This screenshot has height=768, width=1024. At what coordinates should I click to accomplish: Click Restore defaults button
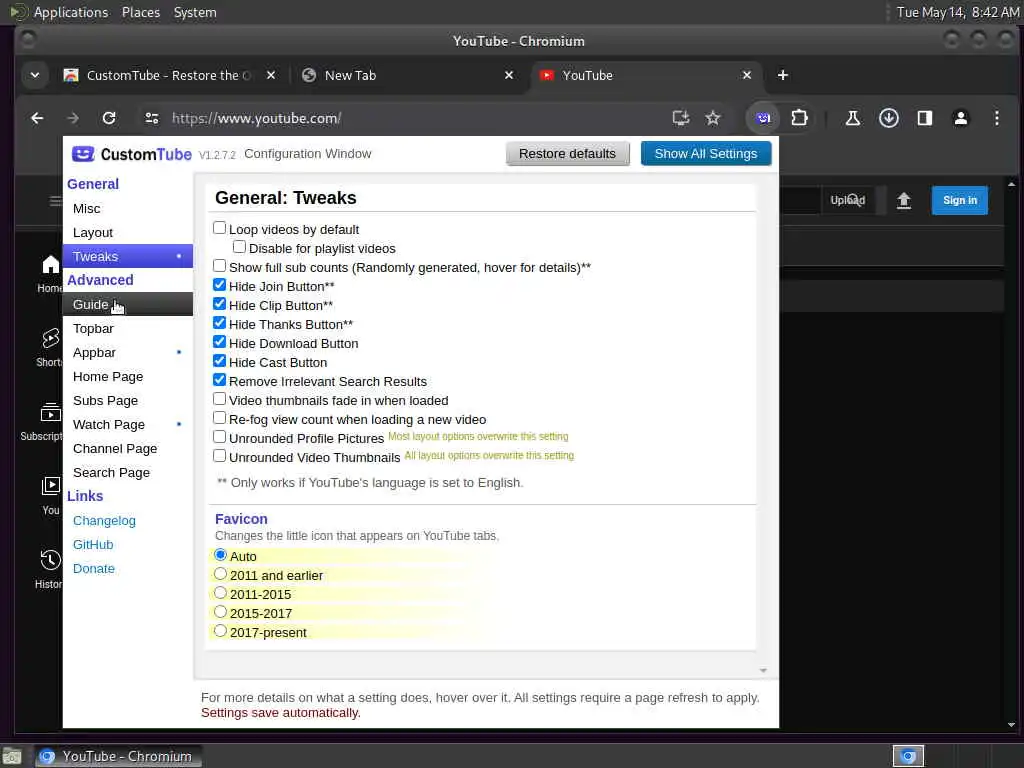[x=567, y=153]
